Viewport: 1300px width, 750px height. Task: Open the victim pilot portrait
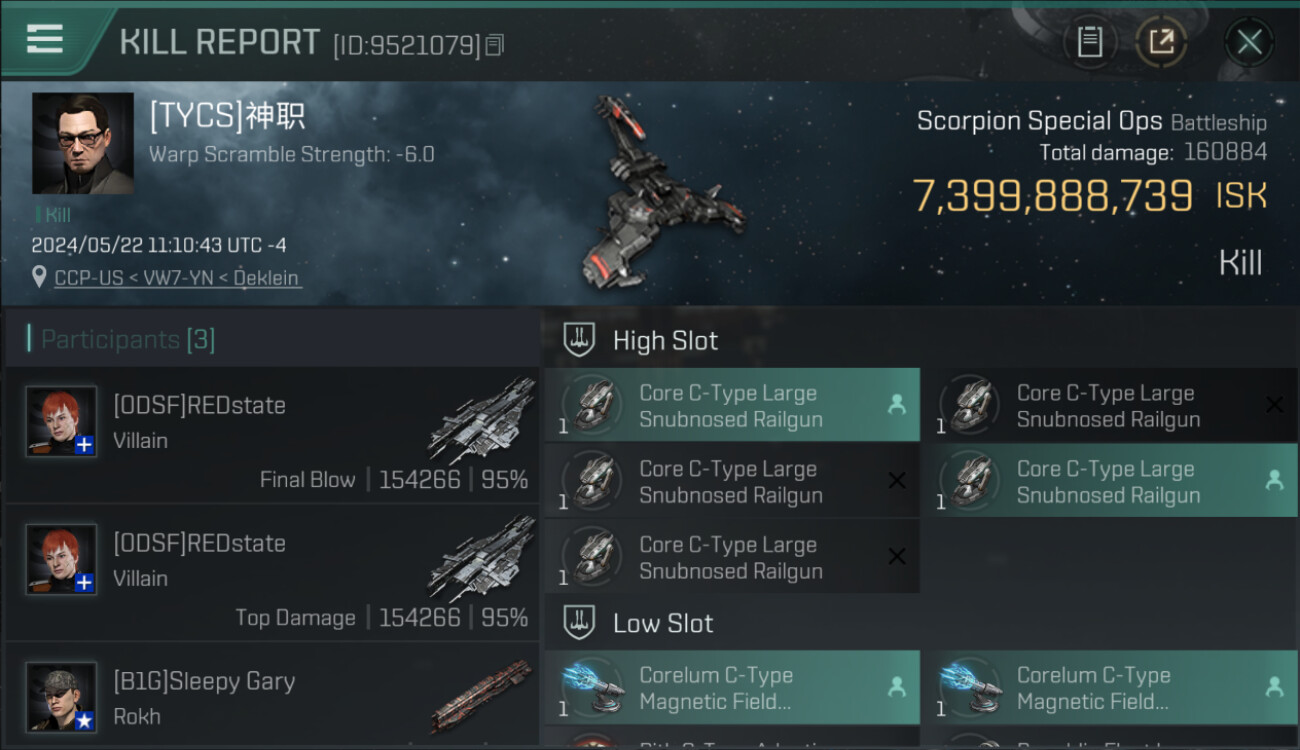[x=83, y=143]
